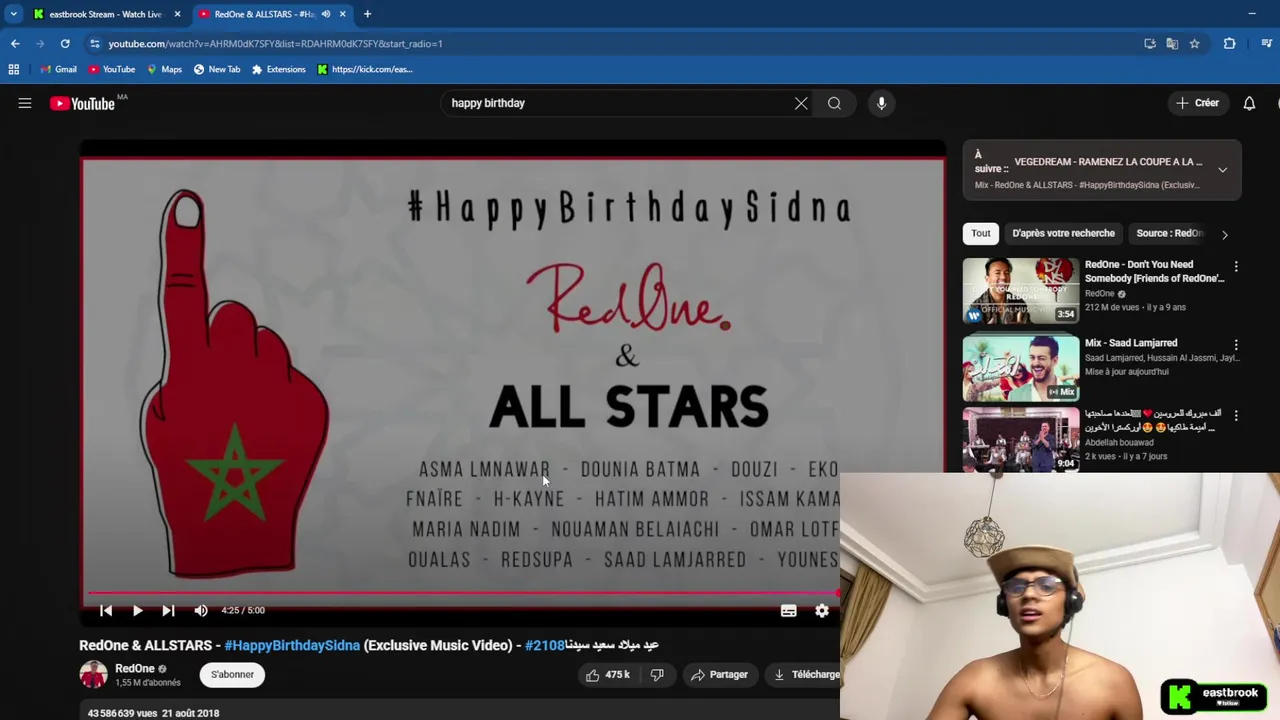1280x720 pixels.
Task: Clear the search box with the X icon
Action: tap(801, 103)
